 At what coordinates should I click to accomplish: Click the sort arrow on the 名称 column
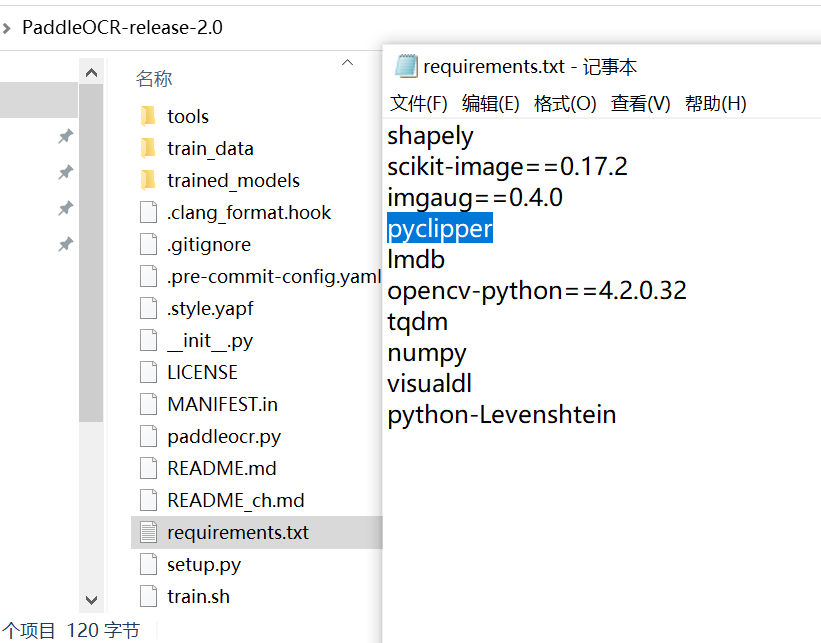pyautogui.click(x=349, y=62)
